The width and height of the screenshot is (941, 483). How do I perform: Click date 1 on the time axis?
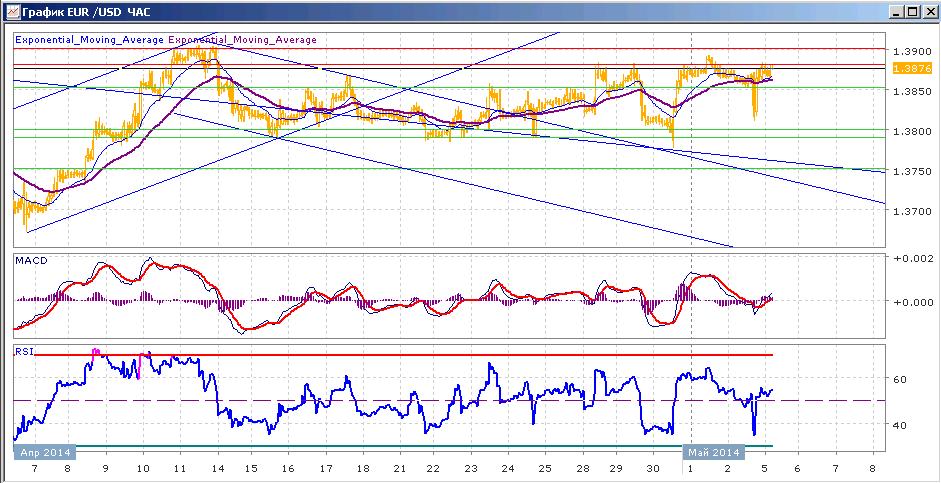coord(691,467)
